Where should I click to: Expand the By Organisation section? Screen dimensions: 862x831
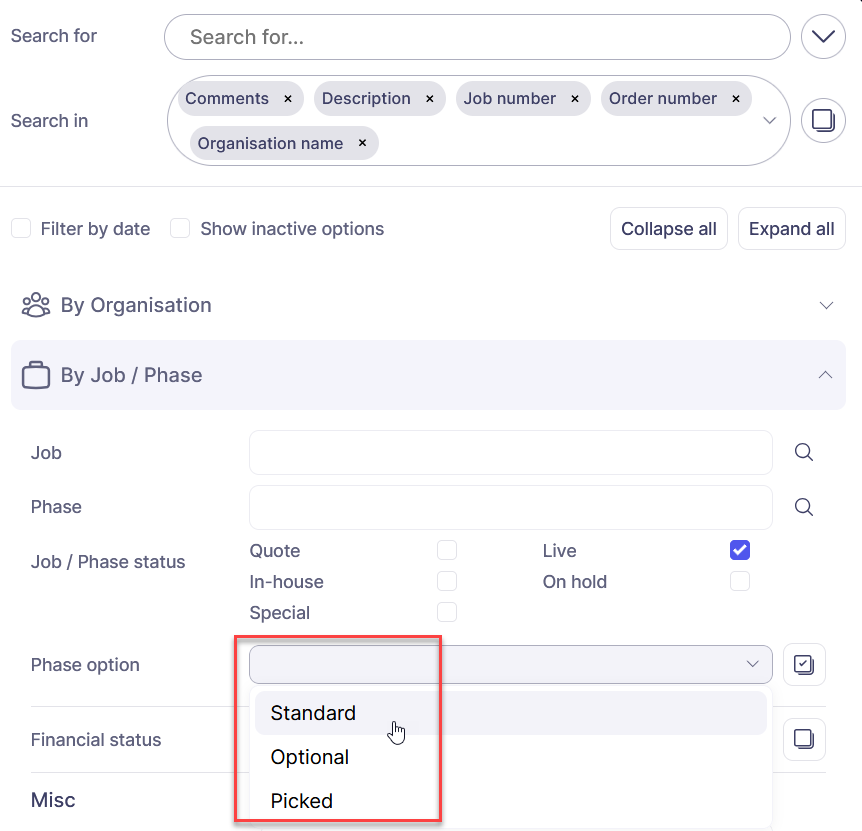826,305
